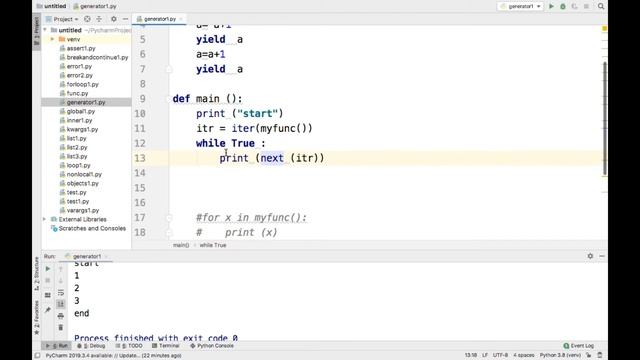Toggle fold marker at line 7
Screen dimensions: 640x360
pyautogui.click(x=169, y=69)
